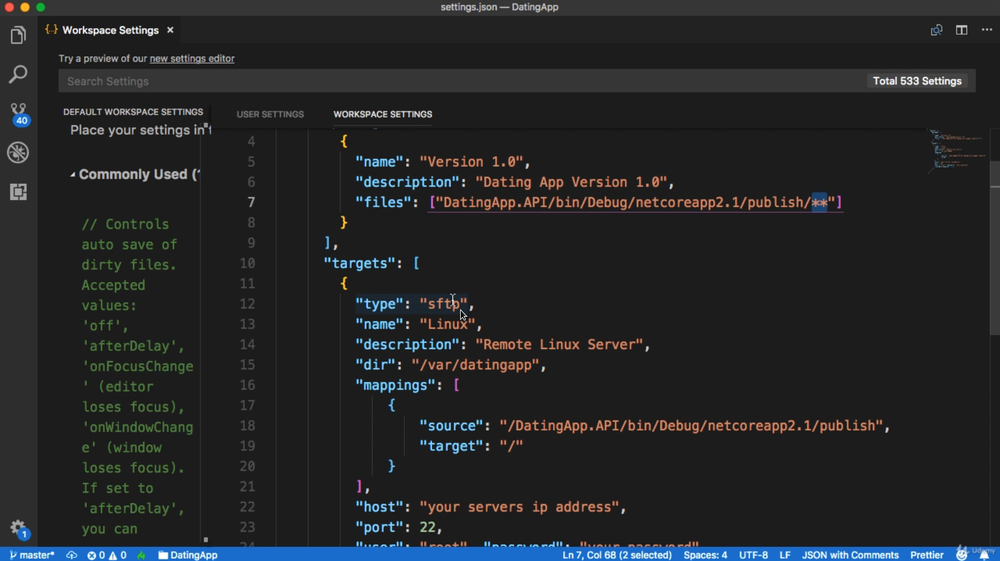
Task: Click the "port": 22 line
Action: 399,527
